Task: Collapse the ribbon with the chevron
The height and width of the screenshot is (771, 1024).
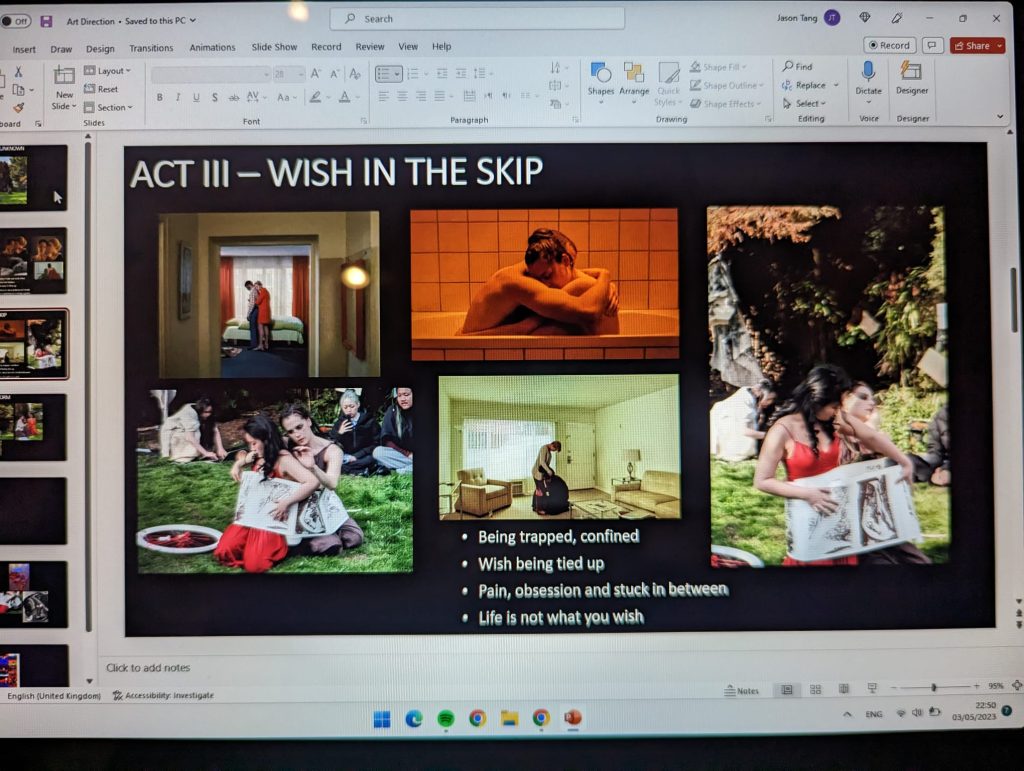Action: click(x=1000, y=117)
